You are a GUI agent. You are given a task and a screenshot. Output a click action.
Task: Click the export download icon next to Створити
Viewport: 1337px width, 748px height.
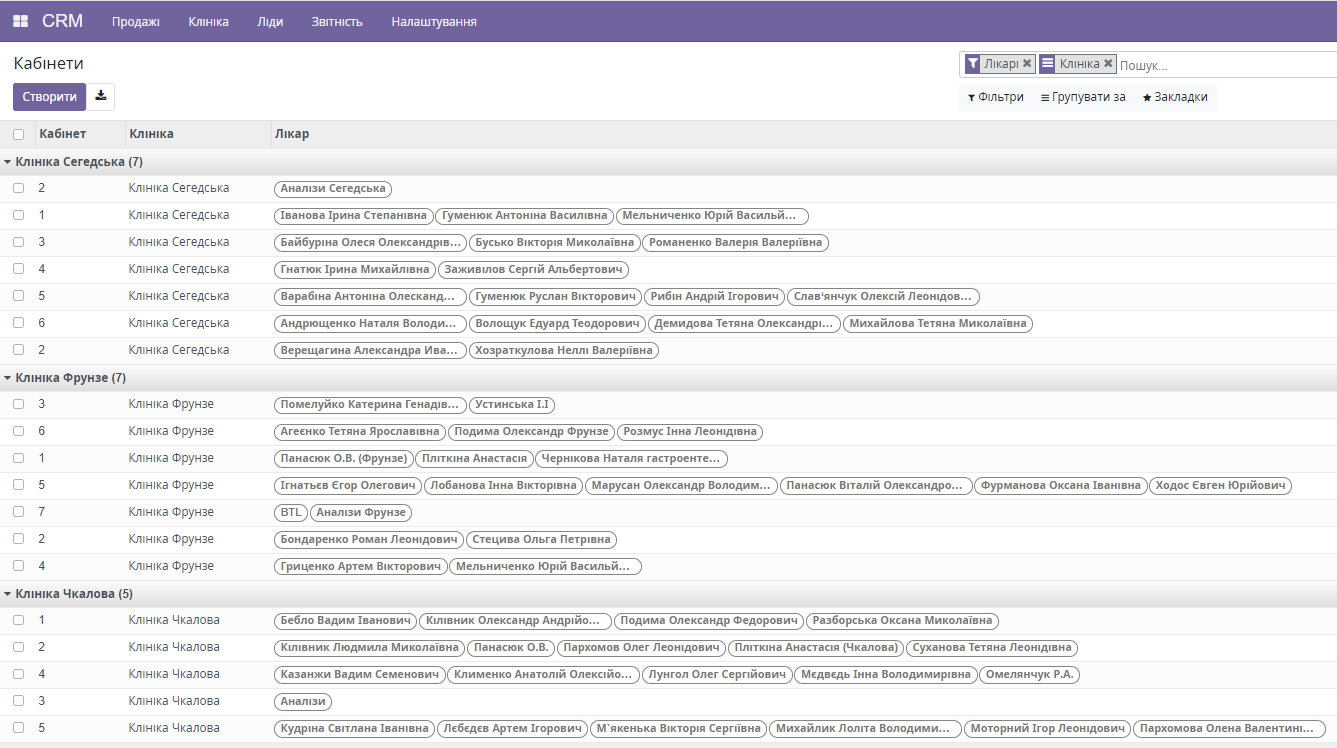[100, 96]
